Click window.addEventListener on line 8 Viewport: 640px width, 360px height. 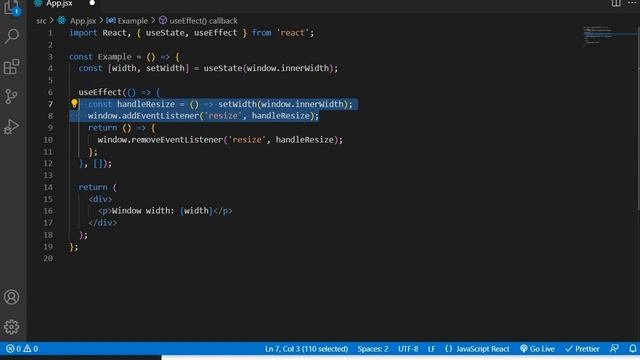pos(143,116)
